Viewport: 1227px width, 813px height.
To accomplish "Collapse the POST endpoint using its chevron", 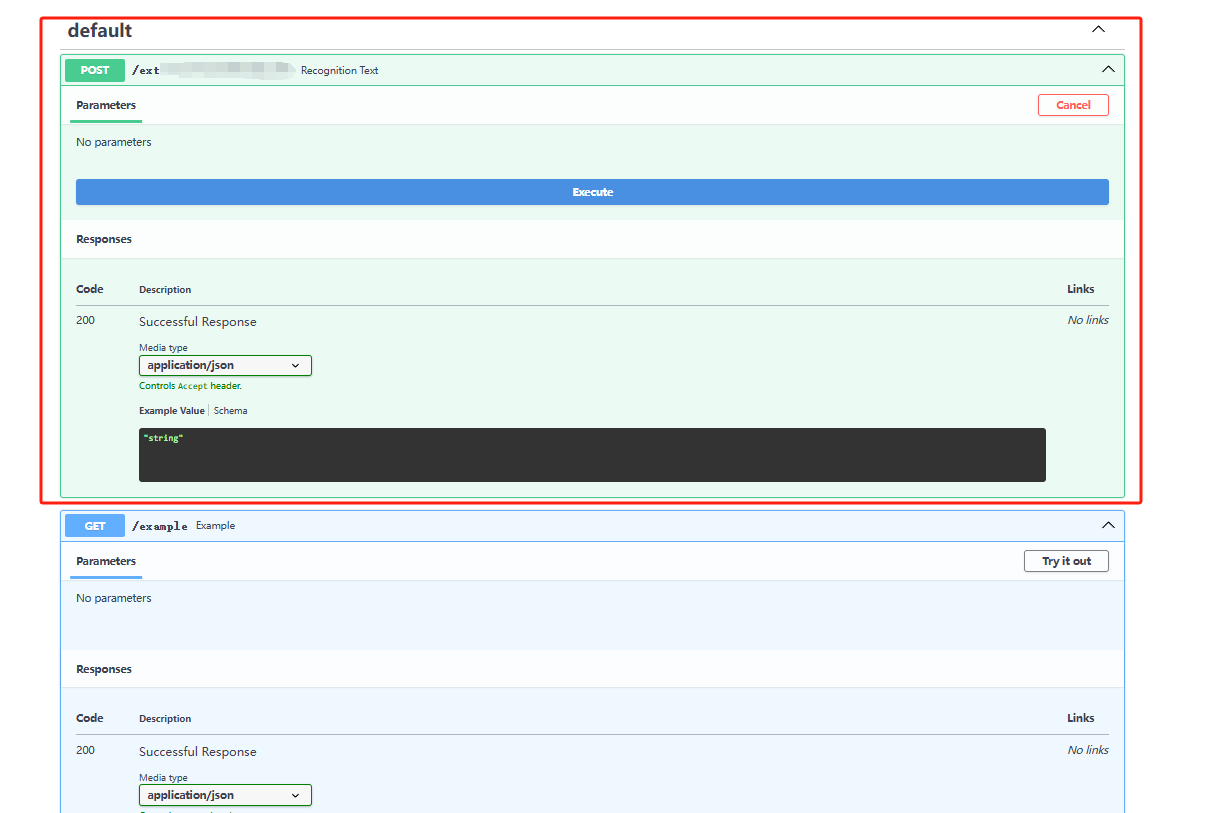I will pos(1107,70).
